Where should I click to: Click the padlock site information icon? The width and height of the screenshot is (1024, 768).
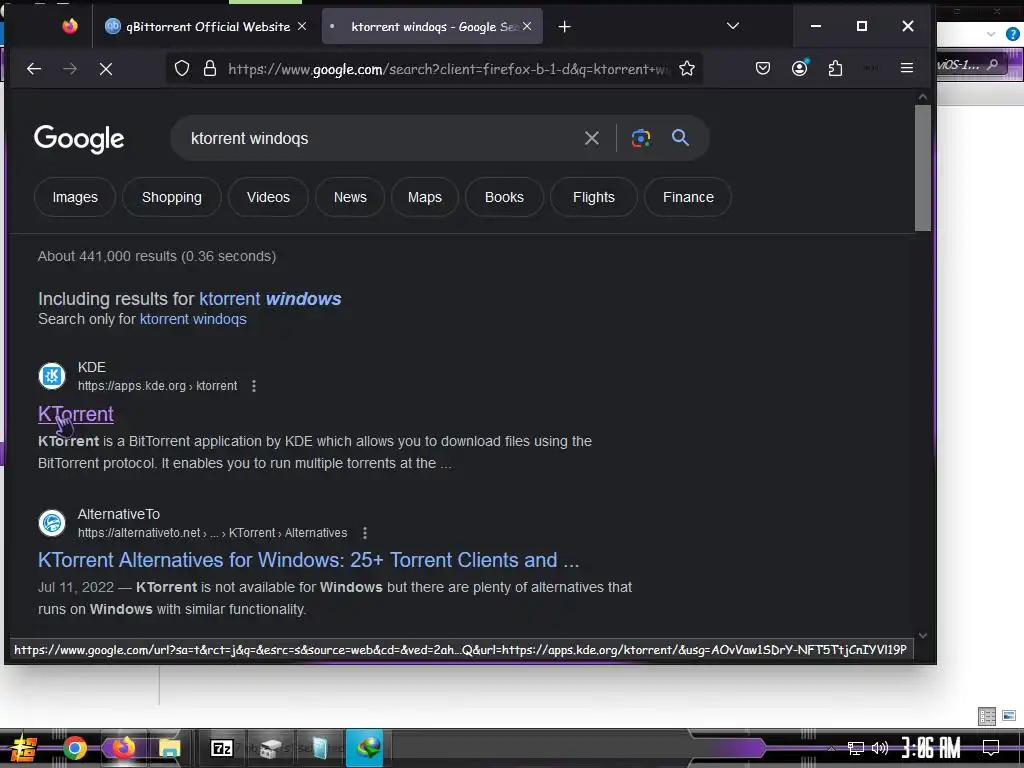tap(210, 69)
